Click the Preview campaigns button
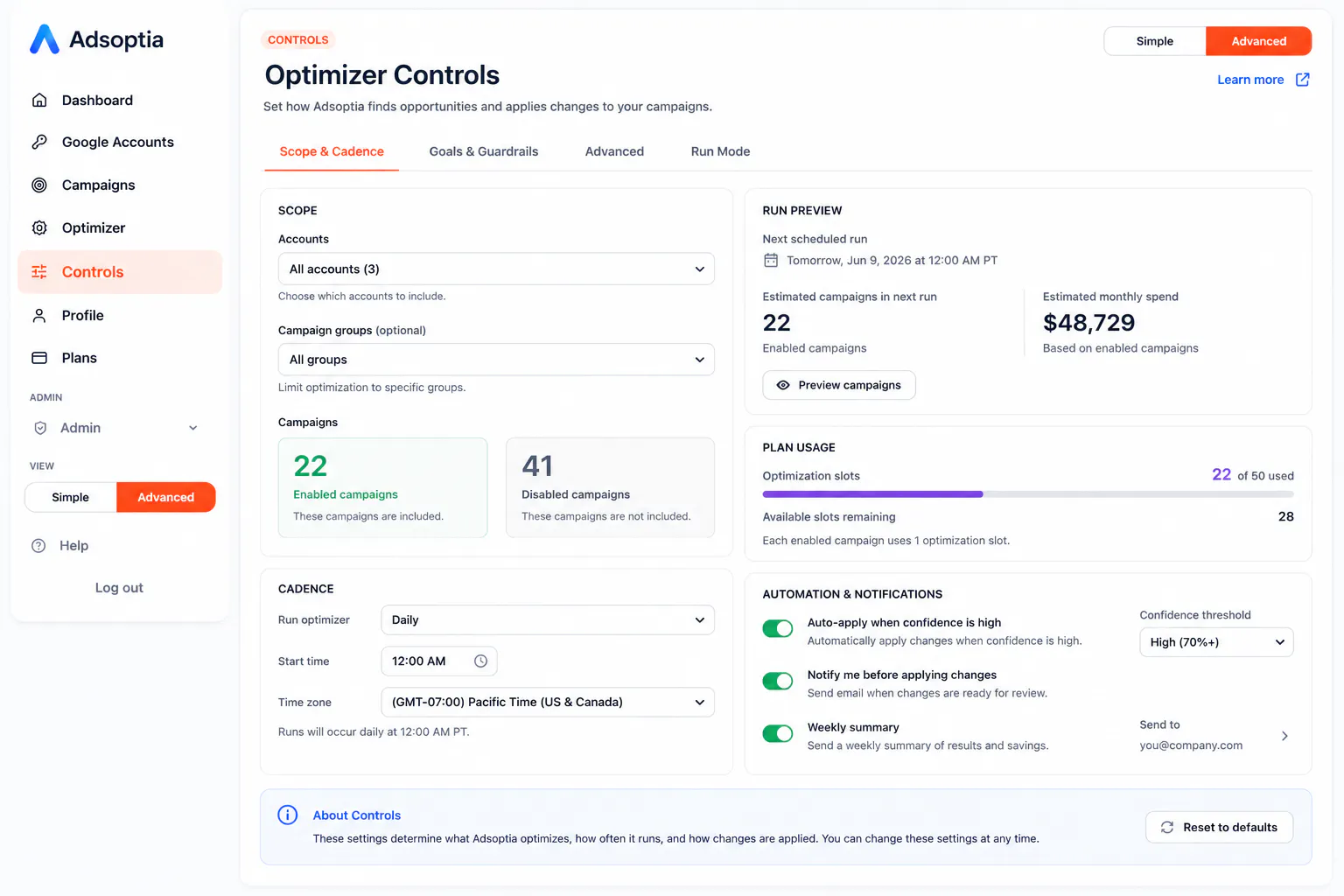 [x=839, y=385]
